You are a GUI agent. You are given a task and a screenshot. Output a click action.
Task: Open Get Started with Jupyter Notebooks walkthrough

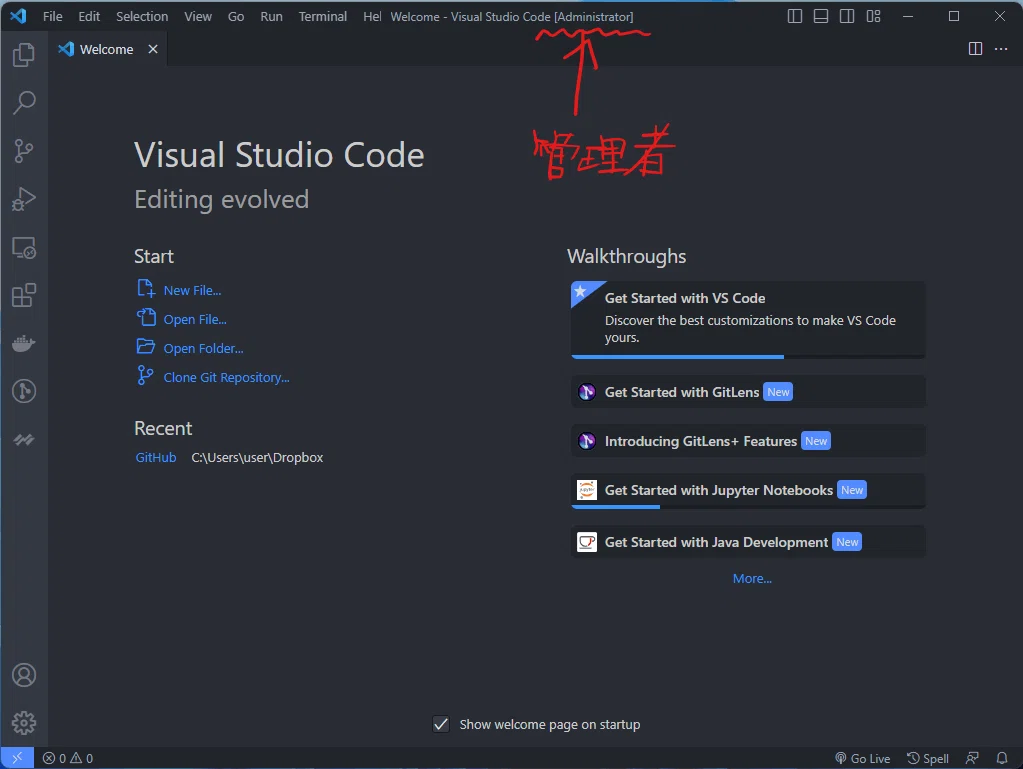tap(748, 490)
